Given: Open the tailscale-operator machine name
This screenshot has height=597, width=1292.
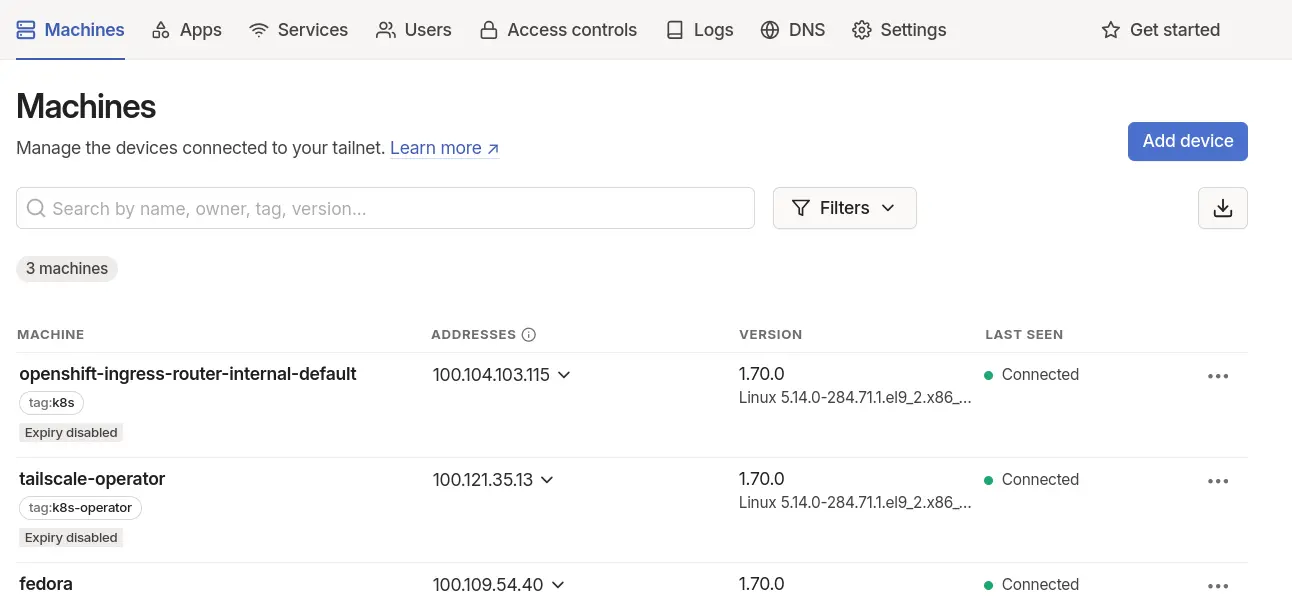Looking at the screenshot, I should pyautogui.click(x=92, y=479).
